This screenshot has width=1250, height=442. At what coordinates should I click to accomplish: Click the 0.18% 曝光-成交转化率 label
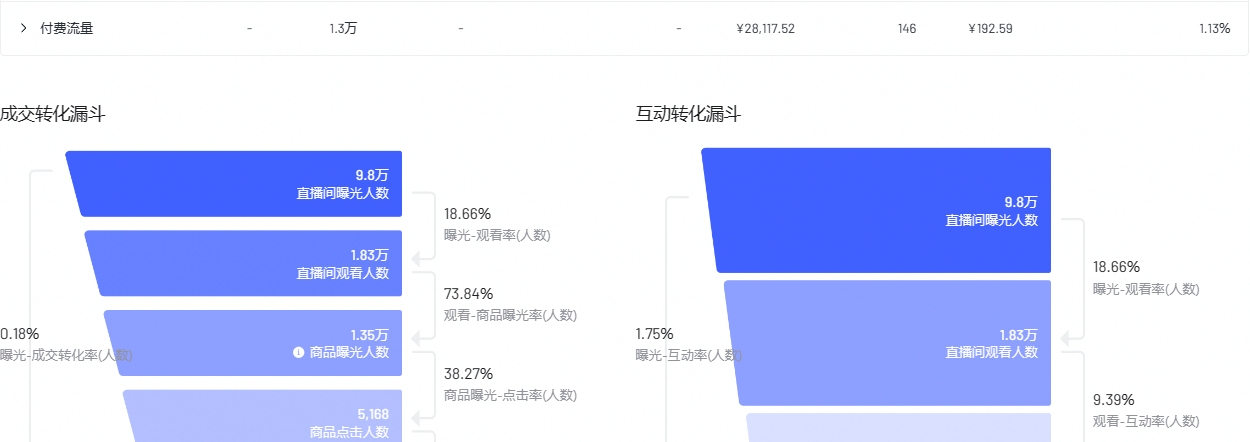pyautogui.click(x=66, y=344)
